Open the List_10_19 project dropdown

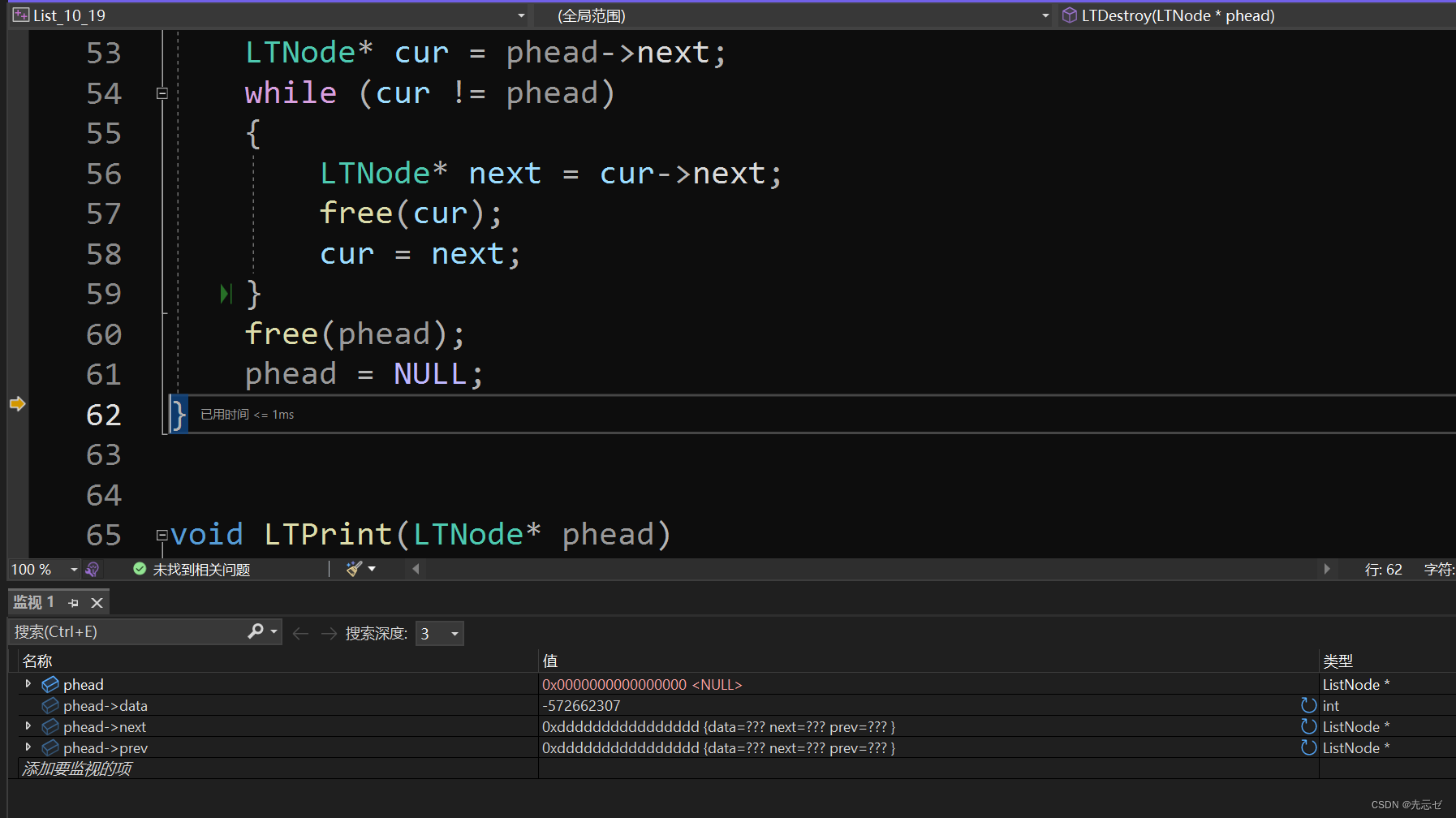521,15
